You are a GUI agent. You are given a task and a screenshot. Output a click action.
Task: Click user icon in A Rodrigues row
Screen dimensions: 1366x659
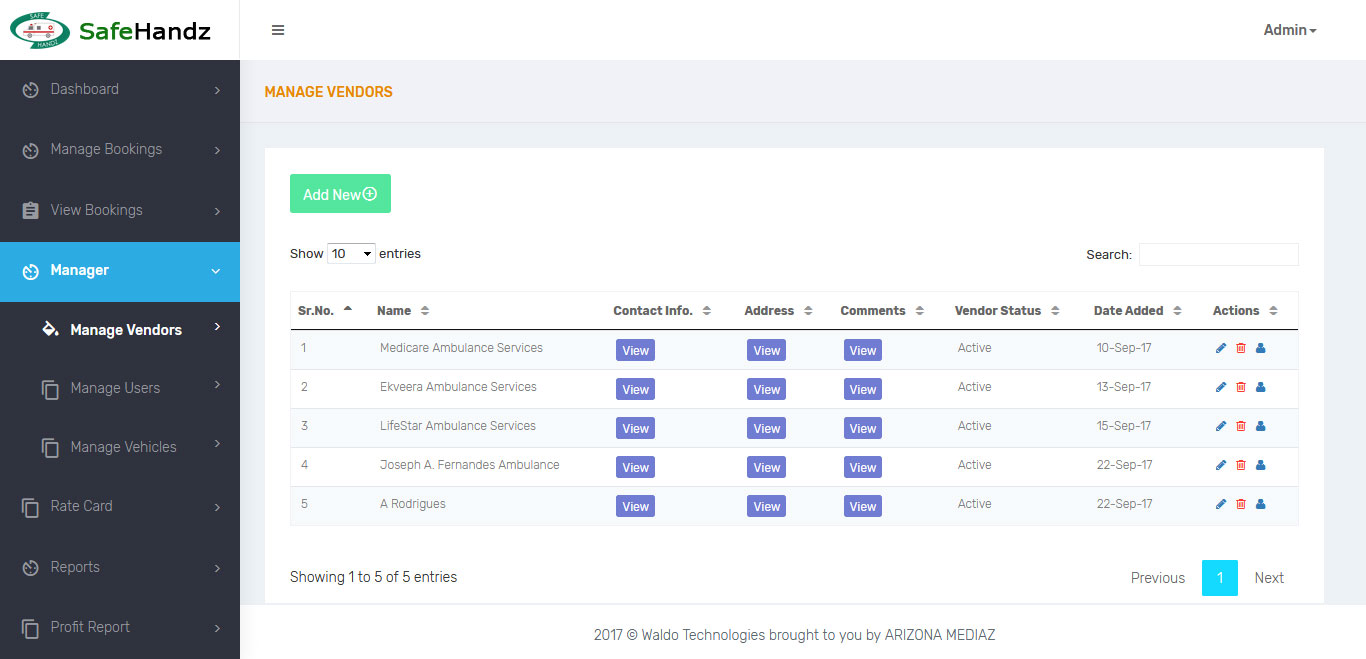(1260, 504)
